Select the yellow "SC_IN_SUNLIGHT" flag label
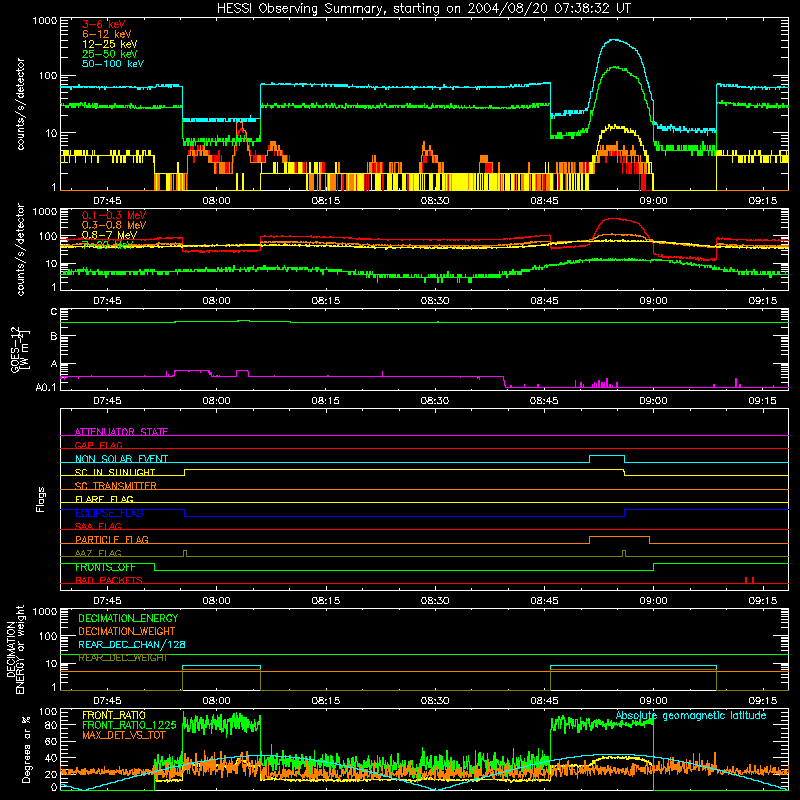The height and width of the screenshot is (800, 800). [x=115, y=472]
